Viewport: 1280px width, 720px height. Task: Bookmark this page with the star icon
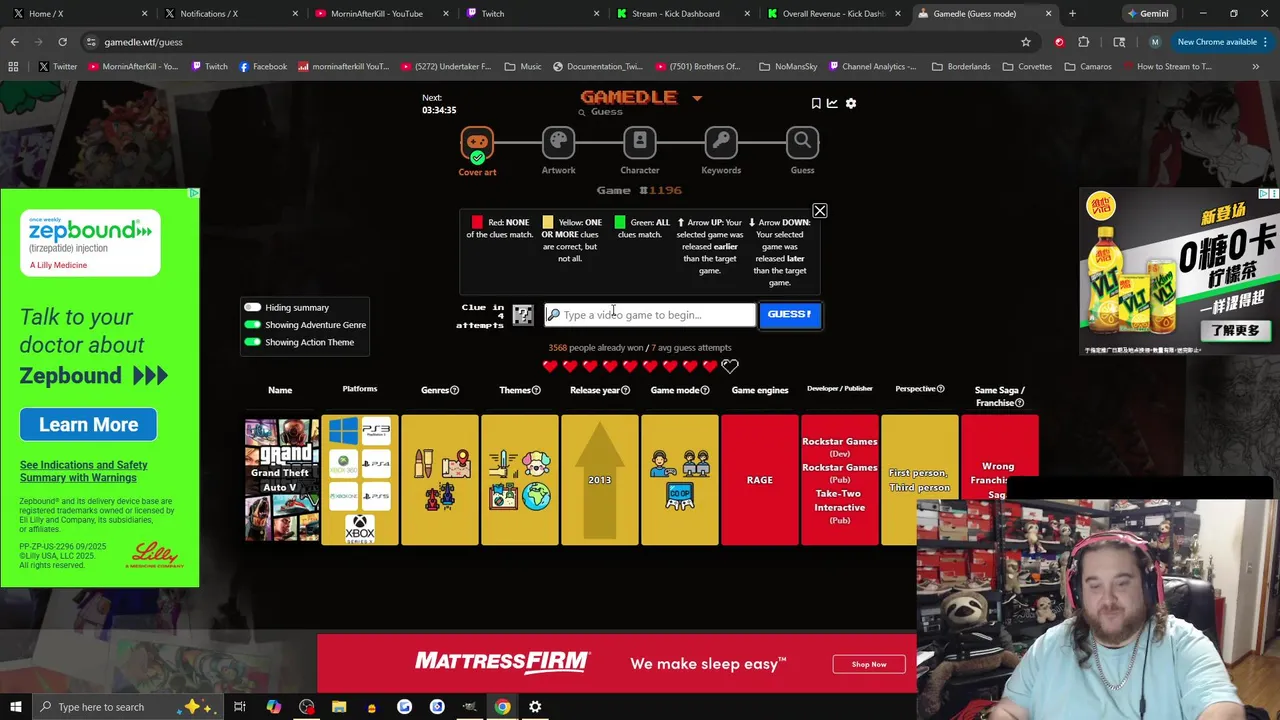tap(1026, 42)
